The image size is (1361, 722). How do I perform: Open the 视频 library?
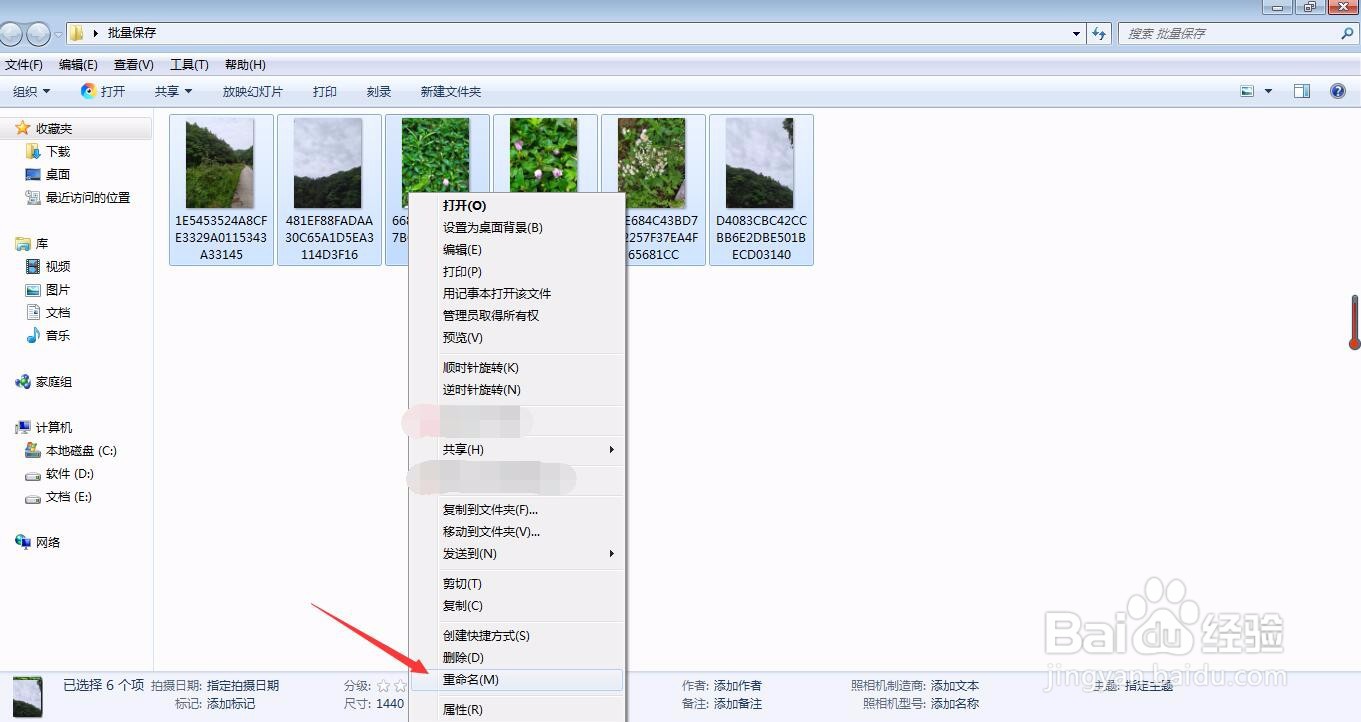pyautogui.click(x=58, y=267)
